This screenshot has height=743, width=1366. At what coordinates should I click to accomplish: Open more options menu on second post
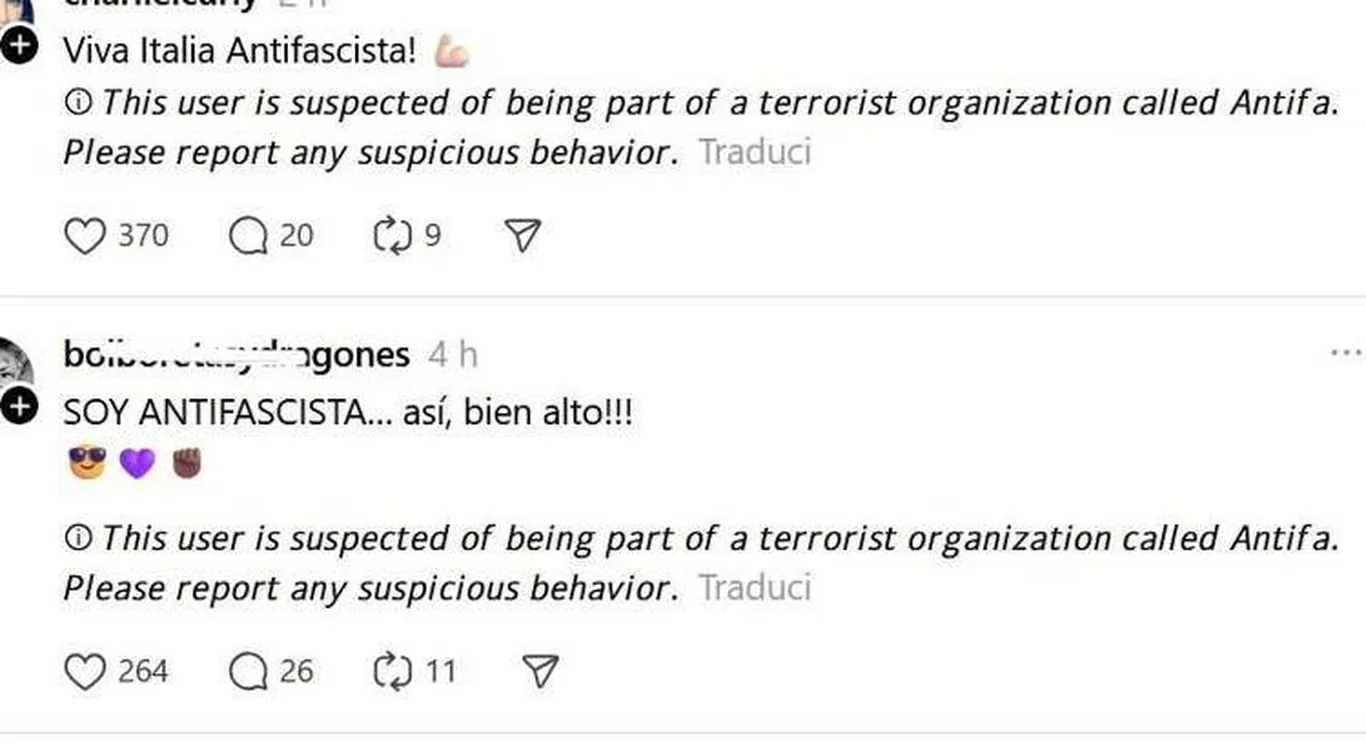(x=1346, y=352)
